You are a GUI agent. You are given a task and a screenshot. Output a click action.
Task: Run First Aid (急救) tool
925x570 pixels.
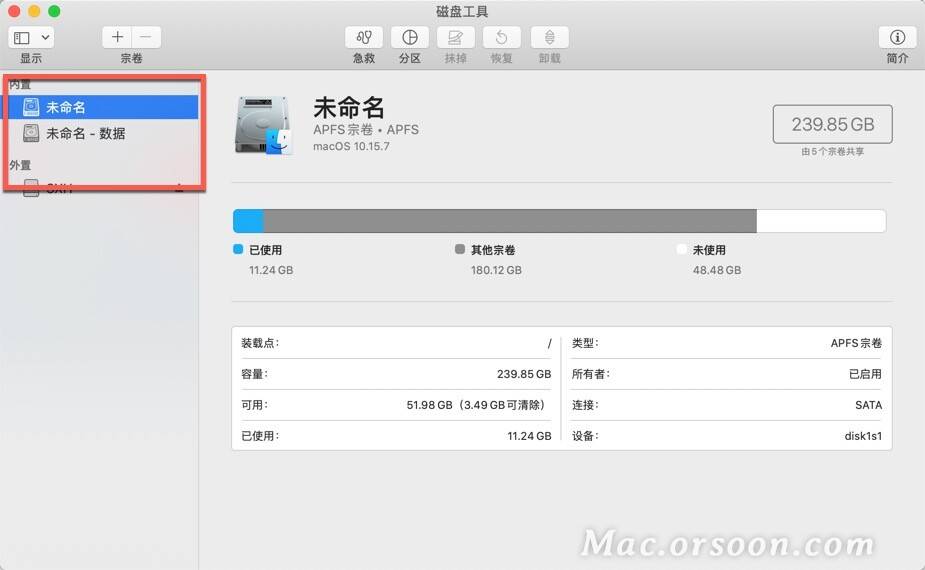point(364,37)
